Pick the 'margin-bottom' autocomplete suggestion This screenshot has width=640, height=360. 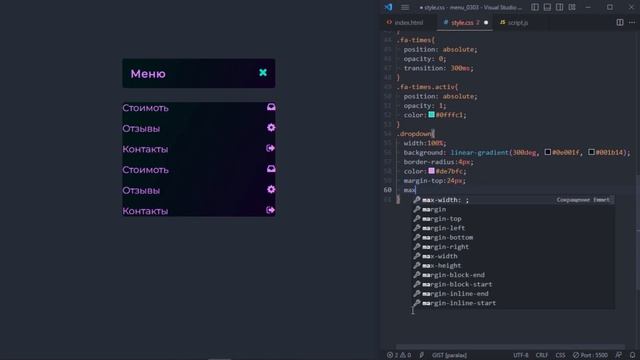click(x=513, y=237)
